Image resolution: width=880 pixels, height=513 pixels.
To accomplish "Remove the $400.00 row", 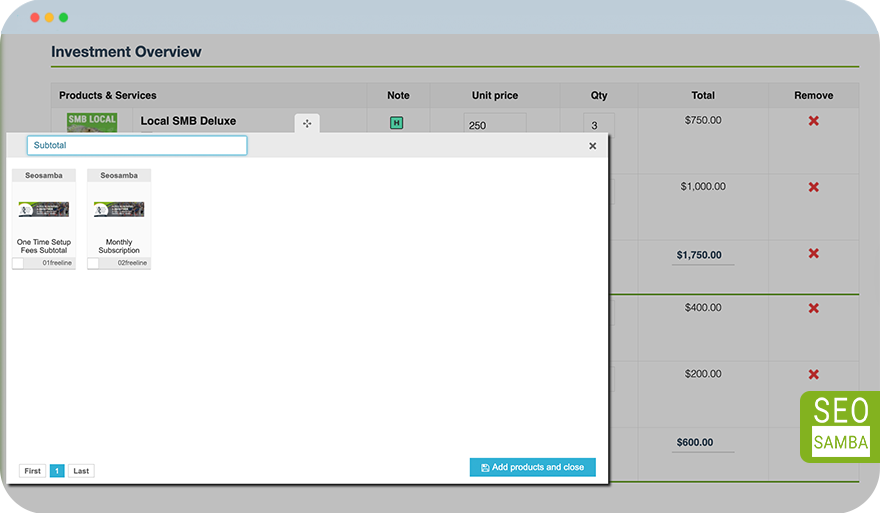I will pos(813,308).
